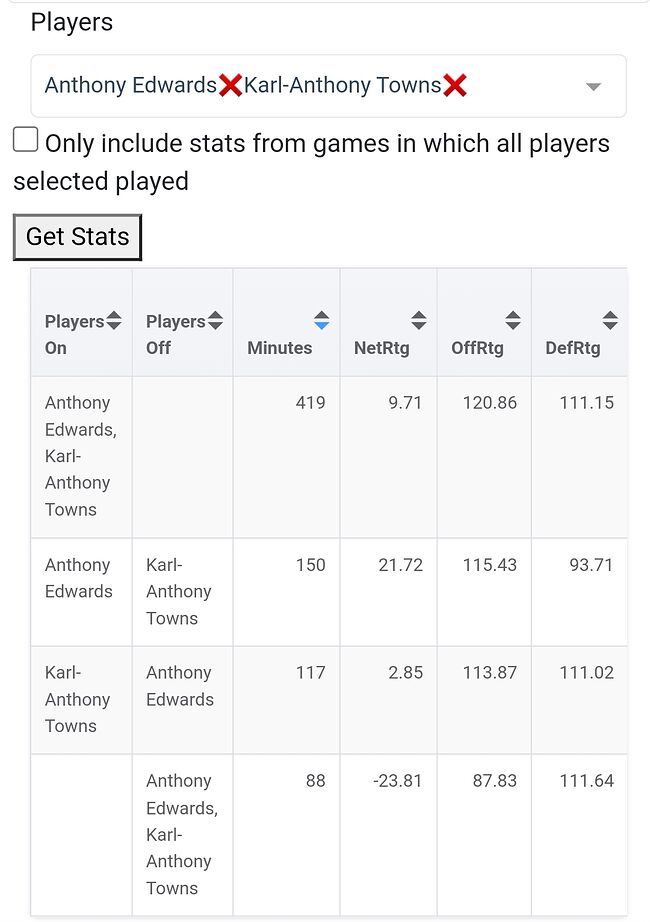Enable only games where all players played

[26, 140]
